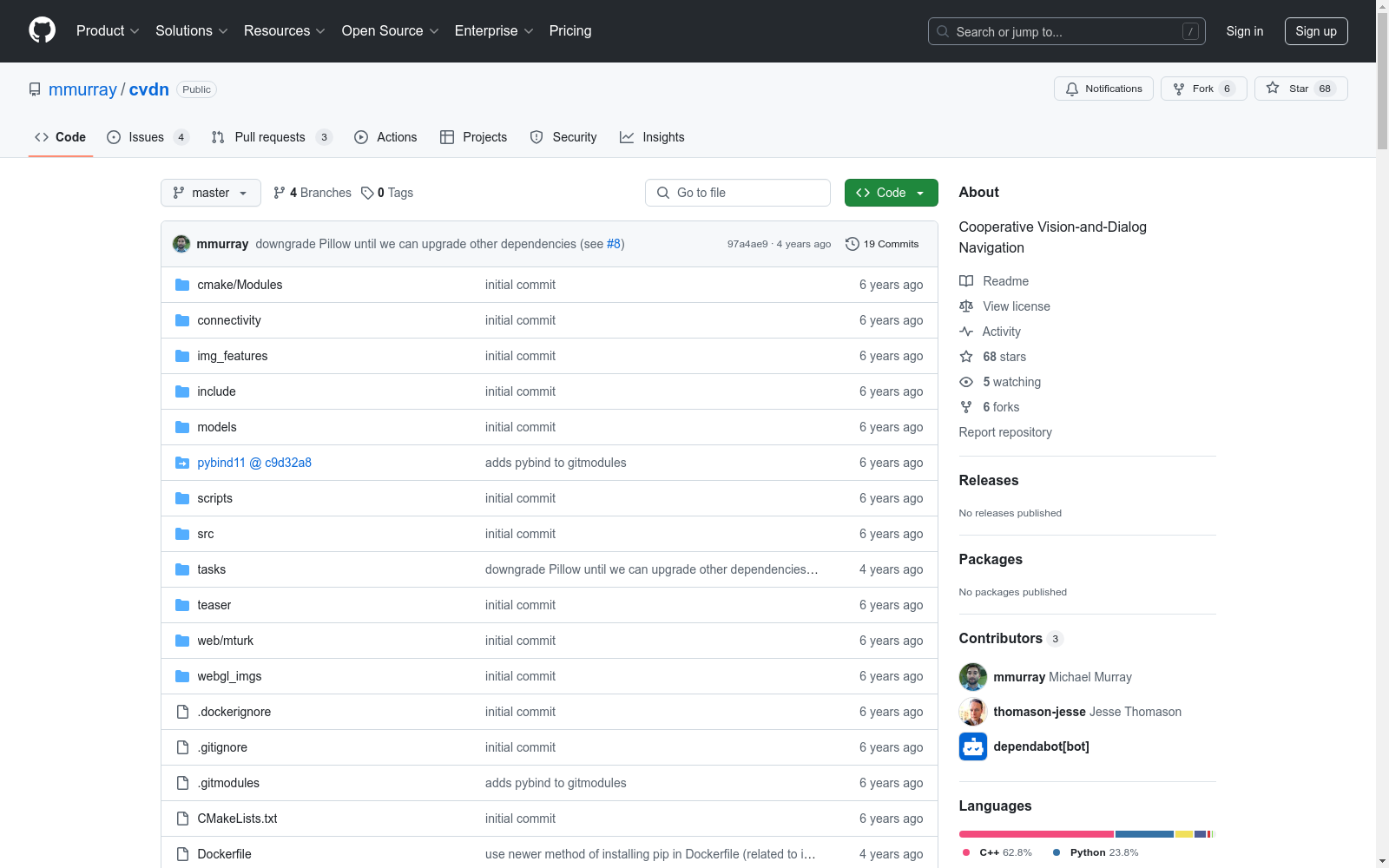Screen dimensions: 1389x868
Task: Open the 0 Tags link
Action: click(x=387, y=193)
